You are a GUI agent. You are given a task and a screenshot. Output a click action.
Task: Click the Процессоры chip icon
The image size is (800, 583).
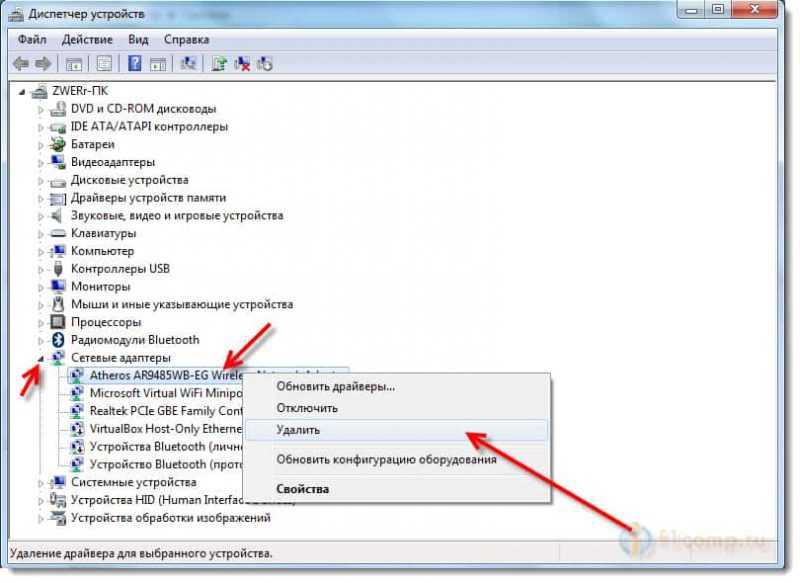pos(58,322)
